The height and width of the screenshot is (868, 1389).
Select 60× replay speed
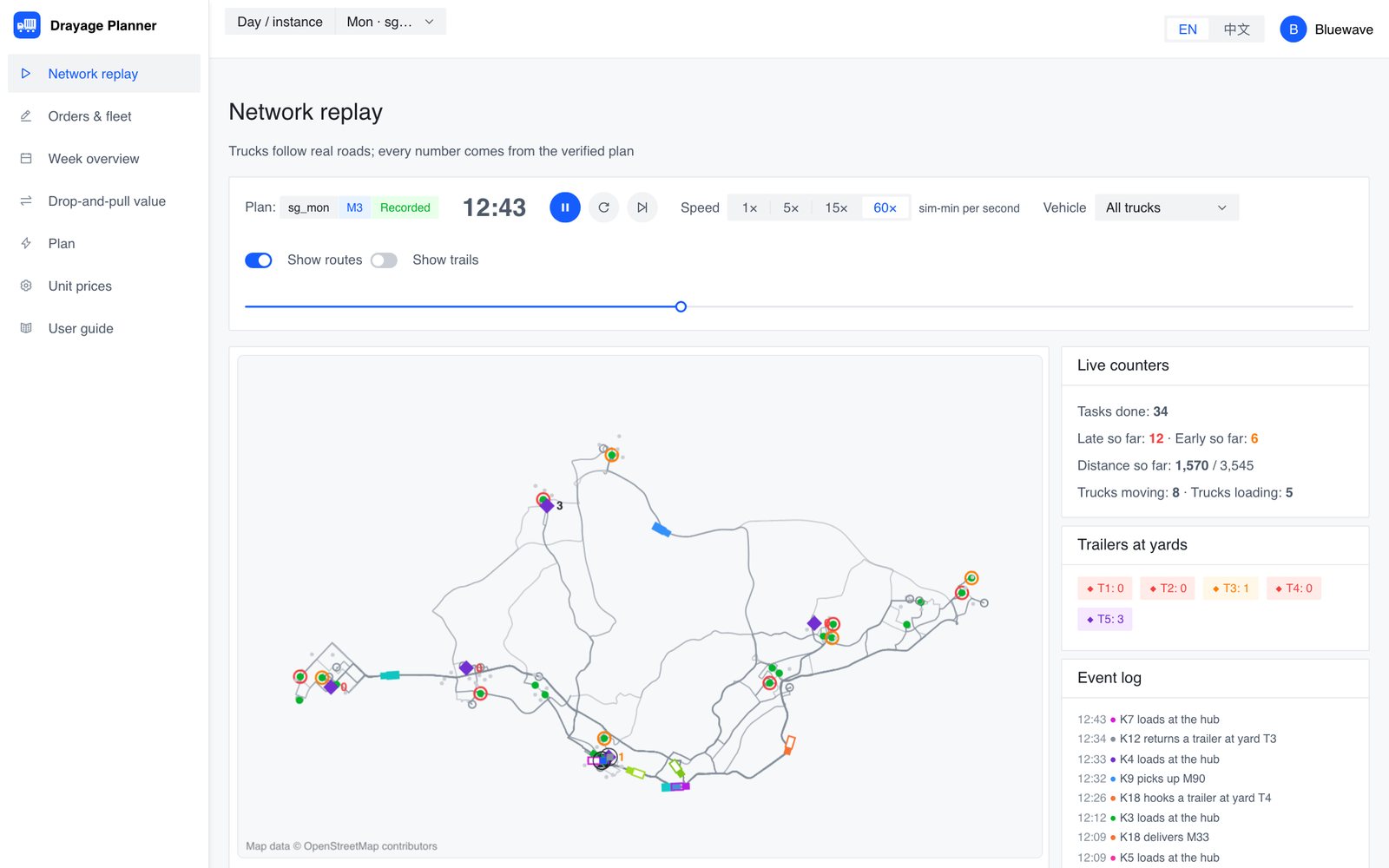(885, 208)
